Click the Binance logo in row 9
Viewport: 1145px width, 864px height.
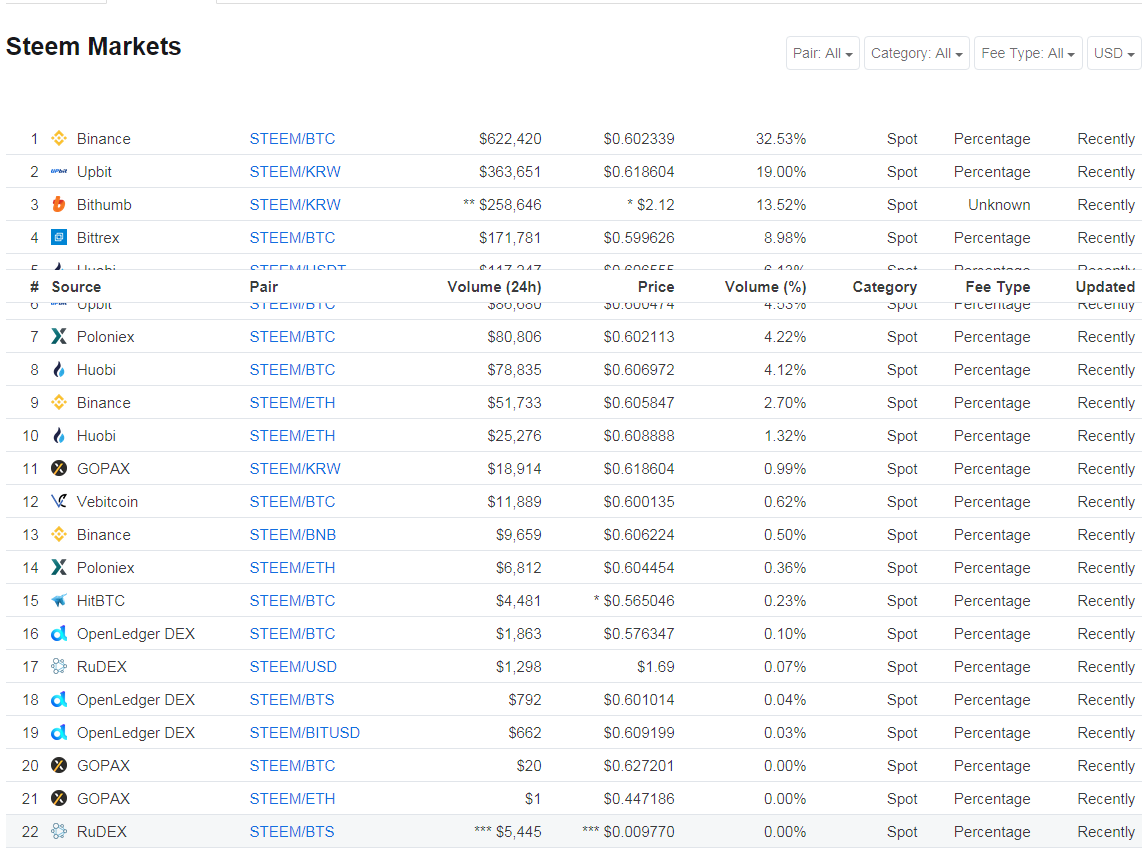point(59,402)
